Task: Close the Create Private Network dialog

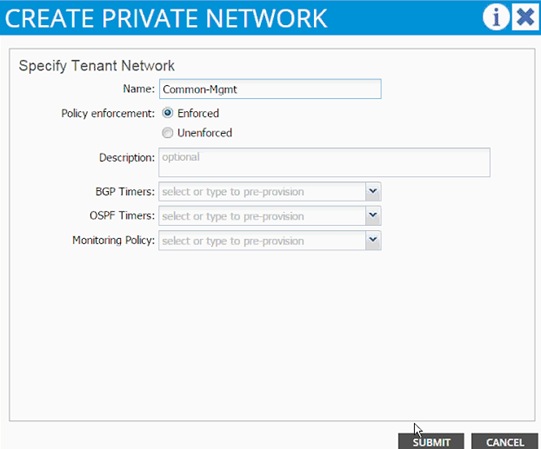Action: pos(525,17)
